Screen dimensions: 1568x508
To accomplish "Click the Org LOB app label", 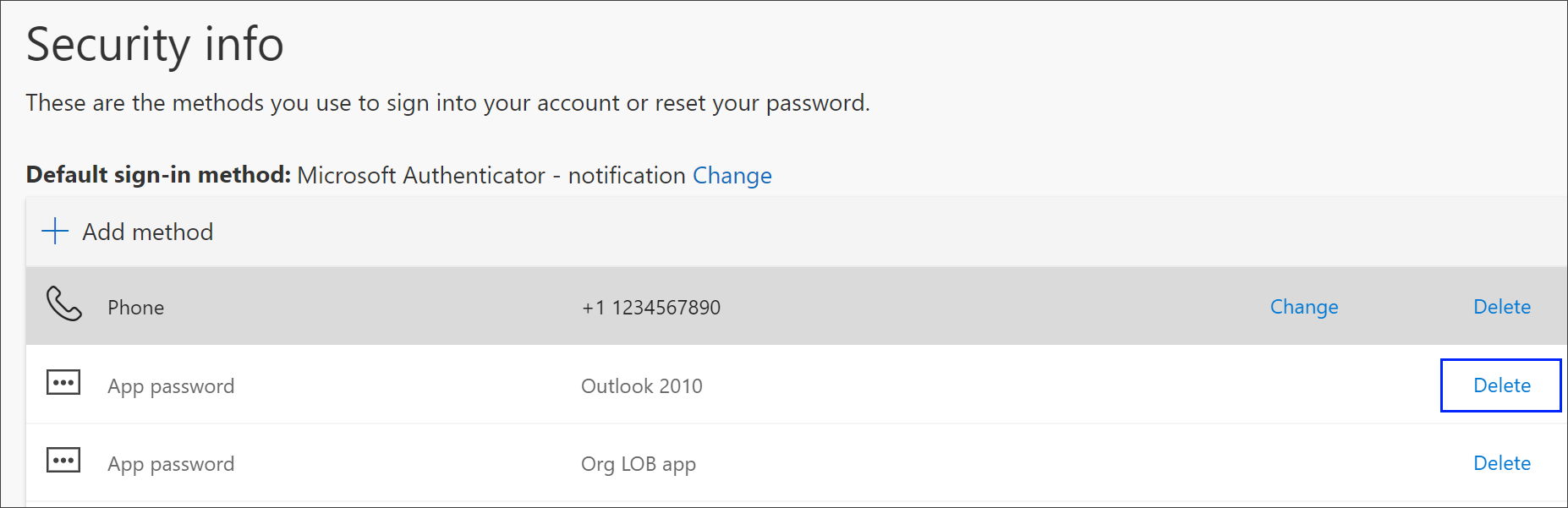I will 639,463.
